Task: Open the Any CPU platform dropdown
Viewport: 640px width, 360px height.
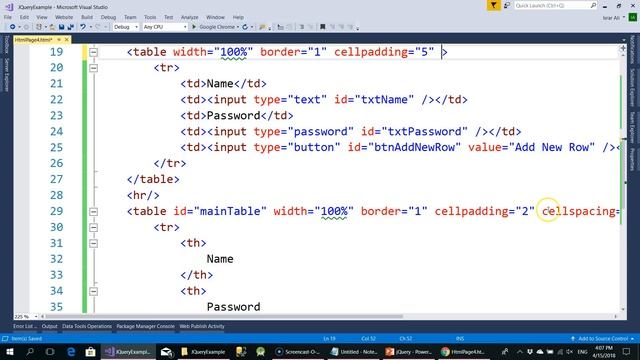Action: tap(164, 27)
